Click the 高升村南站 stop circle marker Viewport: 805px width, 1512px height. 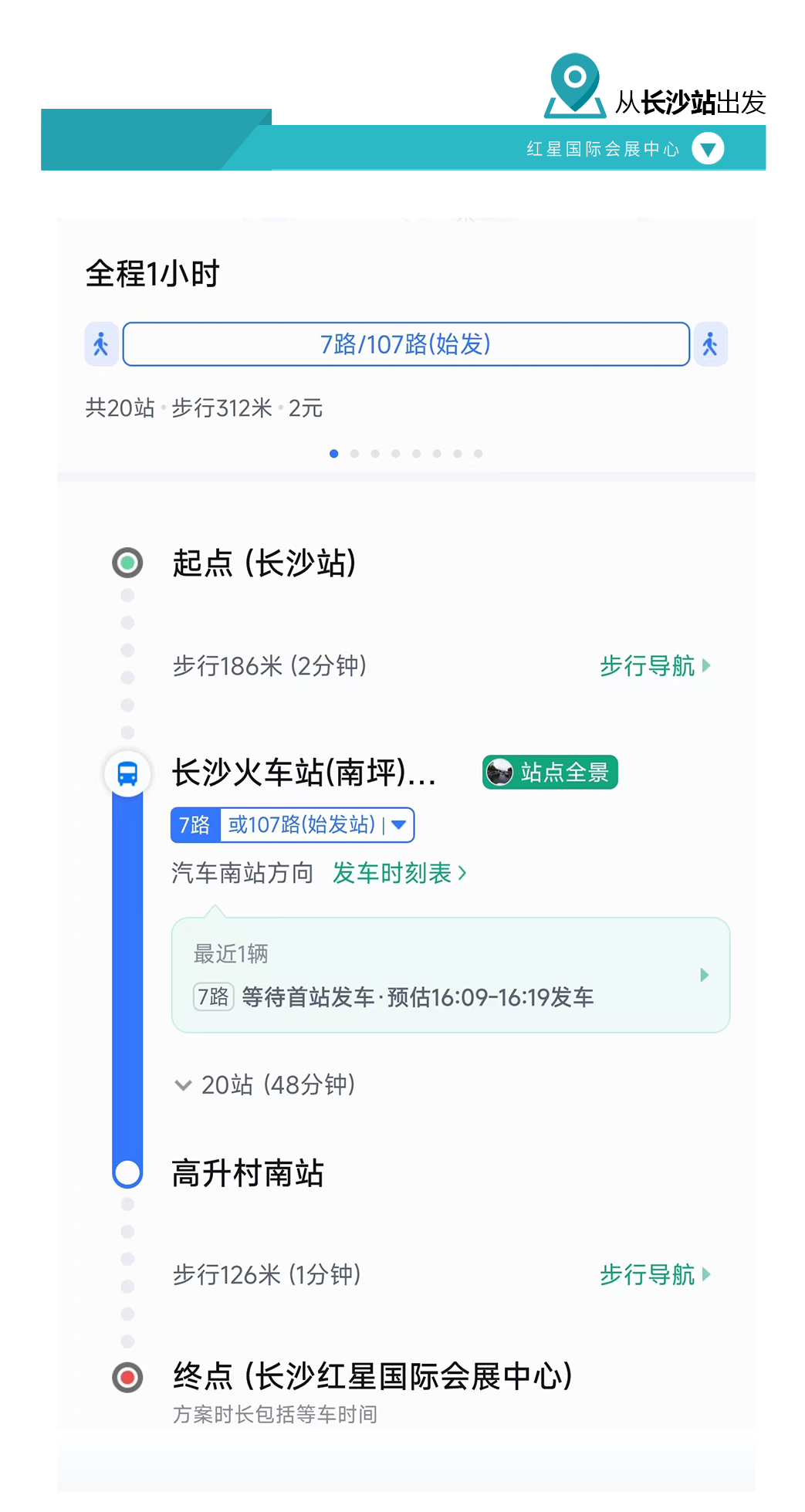[127, 1173]
